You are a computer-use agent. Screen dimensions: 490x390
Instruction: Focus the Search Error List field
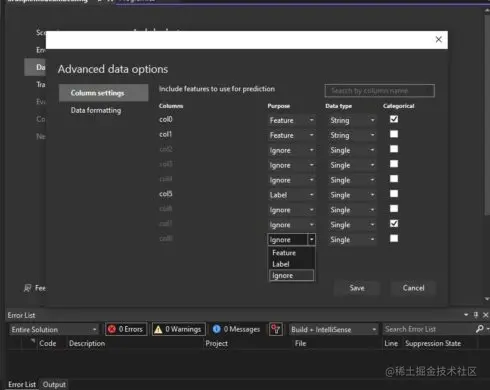pyautogui.click(x=428, y=329)
